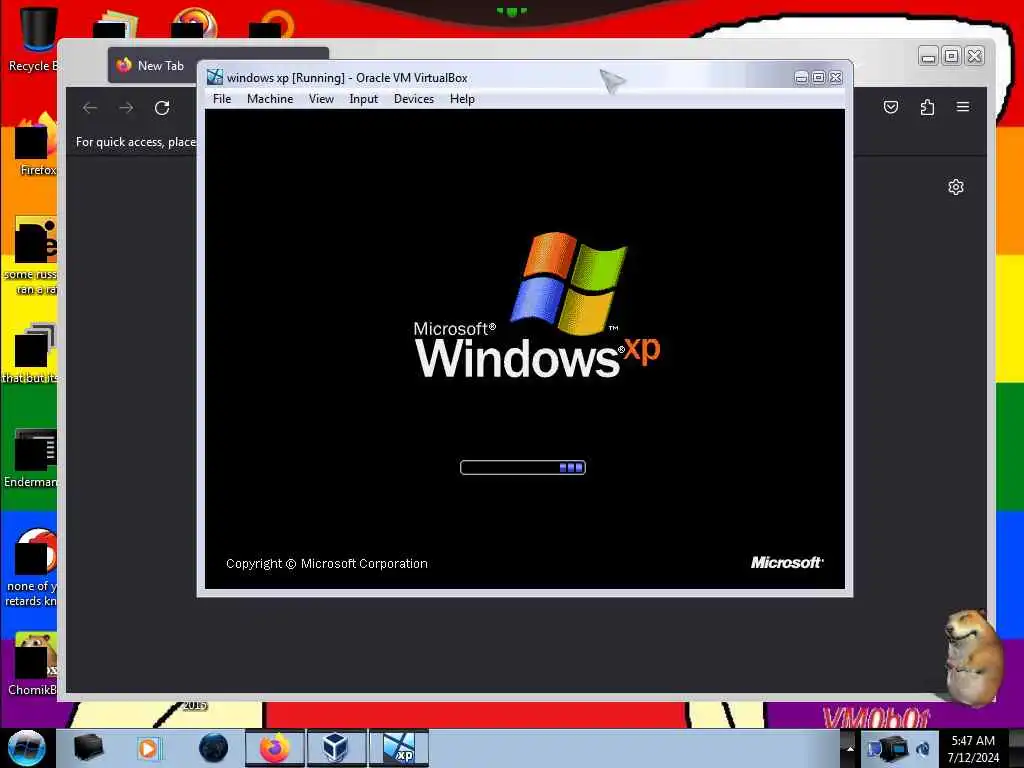This screenshot has width=1024, height=768.
Task: Click the hamster mascot on the desktop
Action: (972, 658)
